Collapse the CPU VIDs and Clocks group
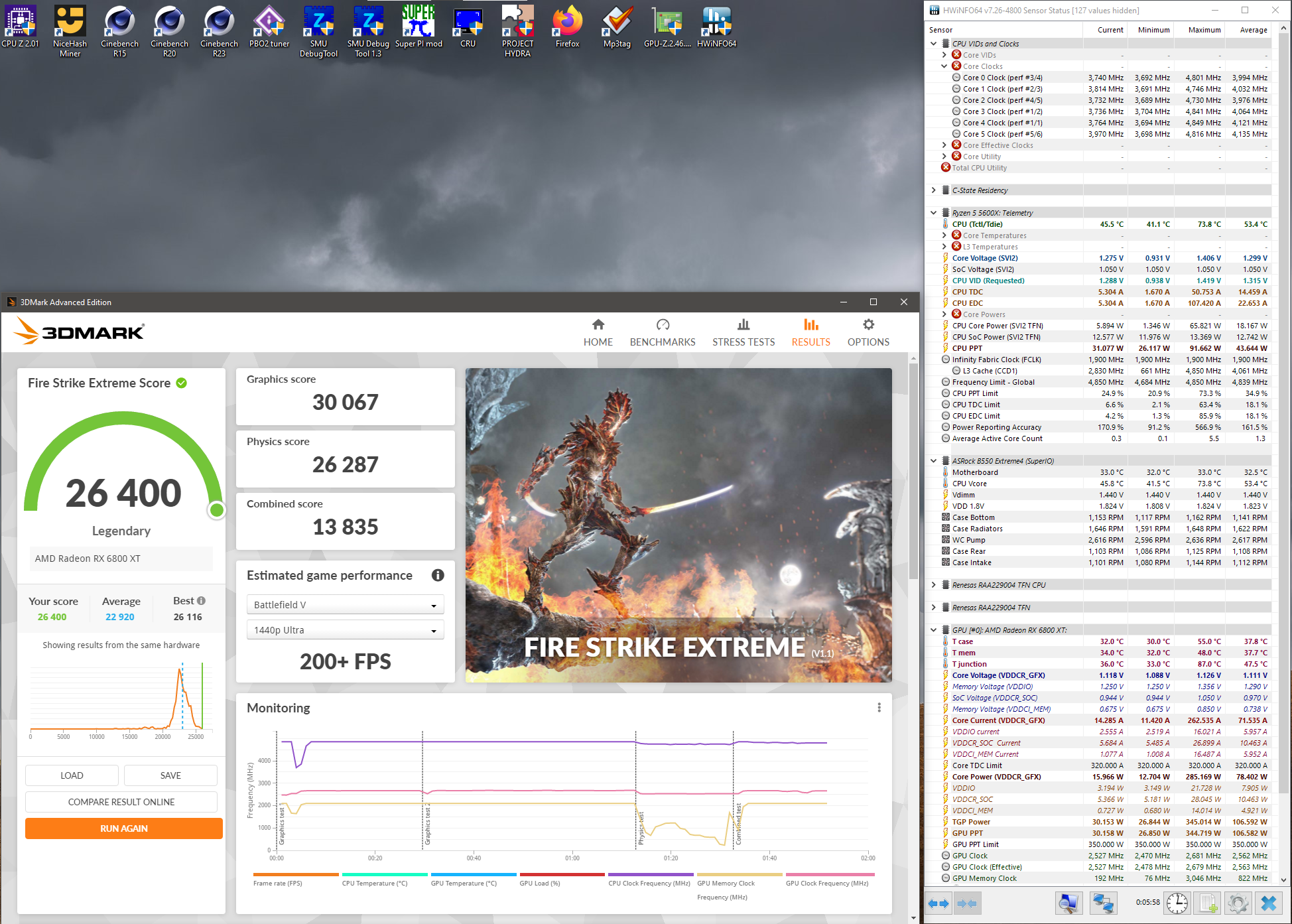The height and width of the screenshot is (924, 1292). (x=934, y=44)
